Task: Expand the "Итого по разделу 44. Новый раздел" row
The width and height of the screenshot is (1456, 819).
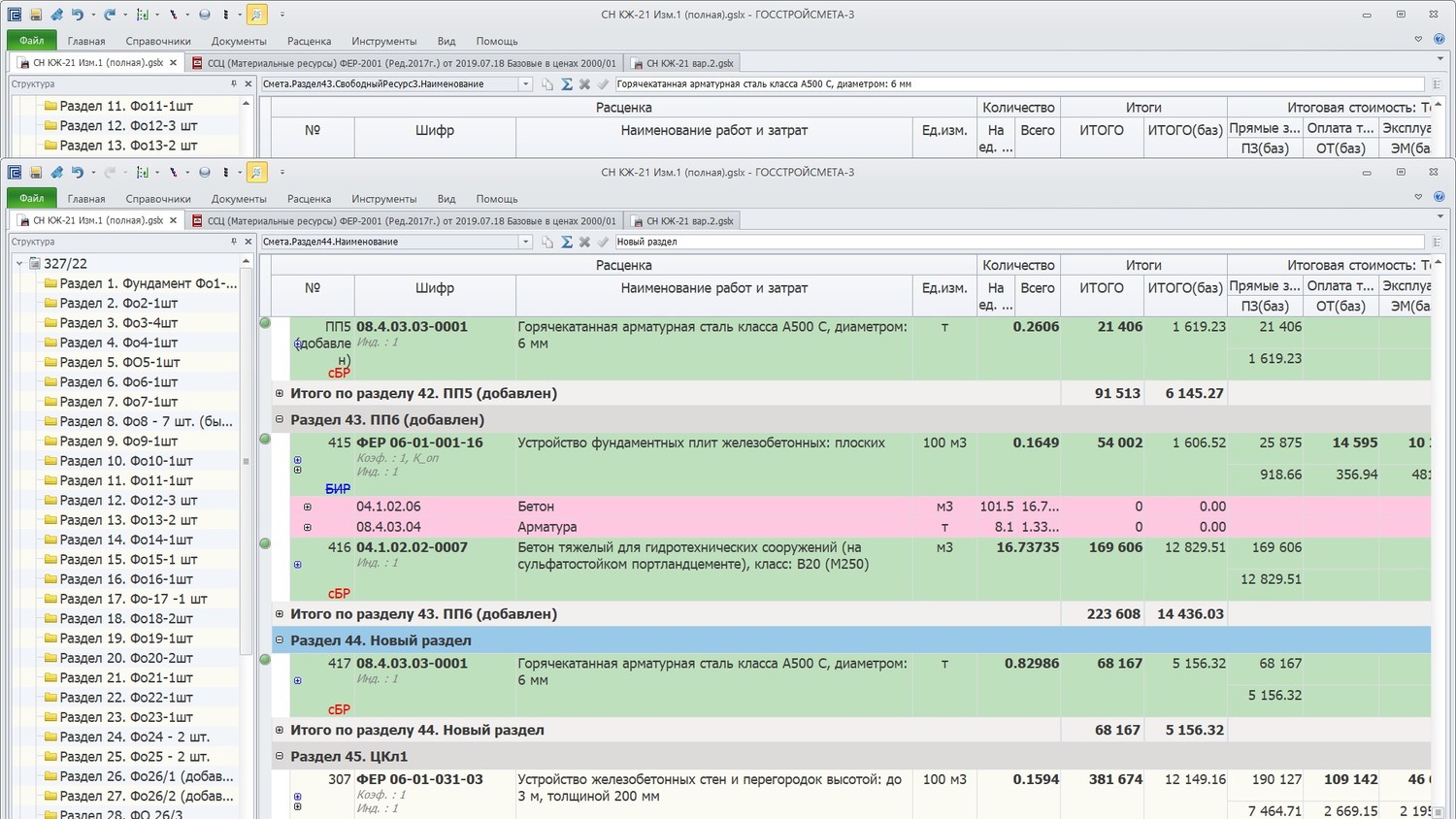Action: click(280, 730)
